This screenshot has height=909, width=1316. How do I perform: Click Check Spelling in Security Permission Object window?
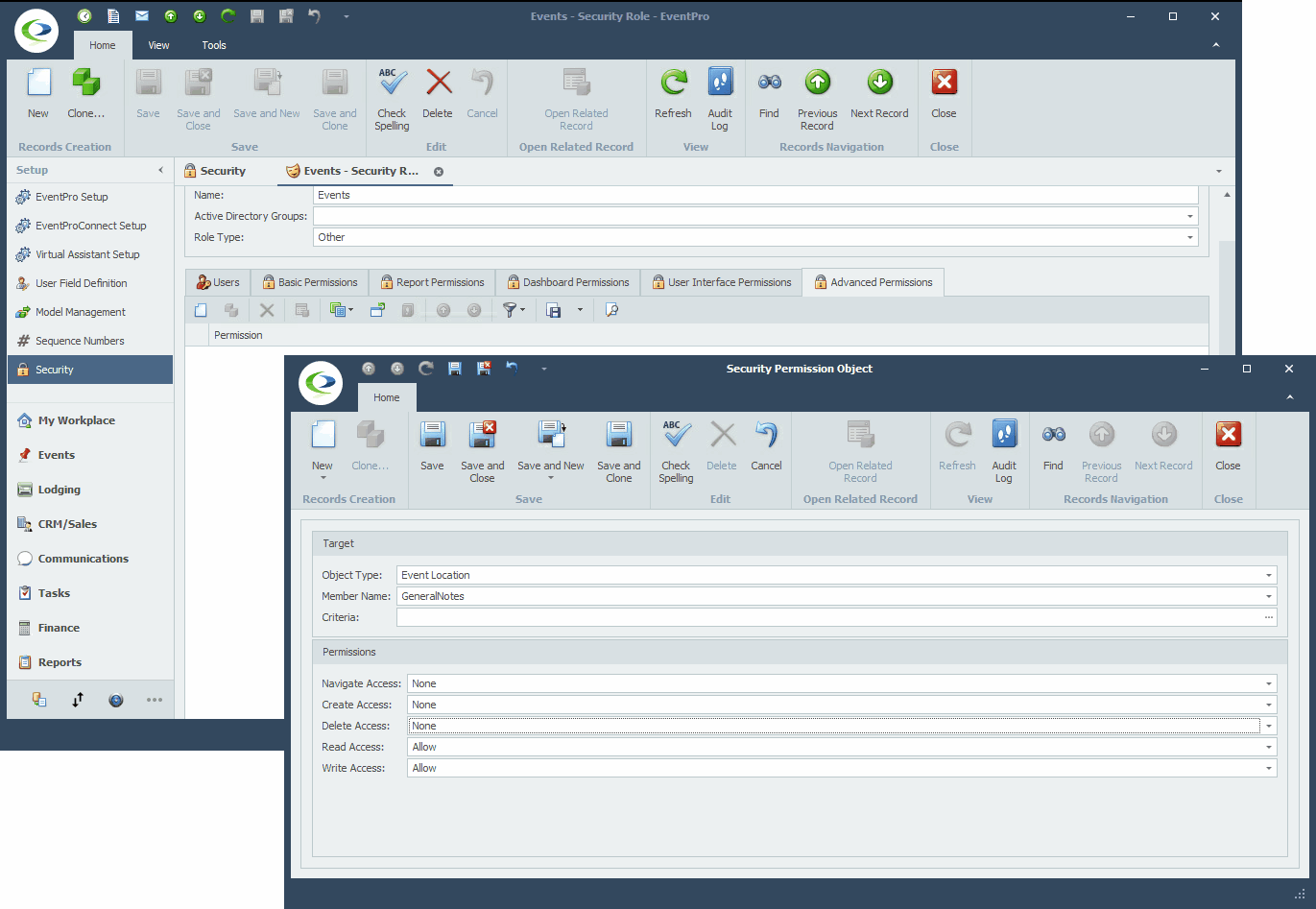[676, 451]
